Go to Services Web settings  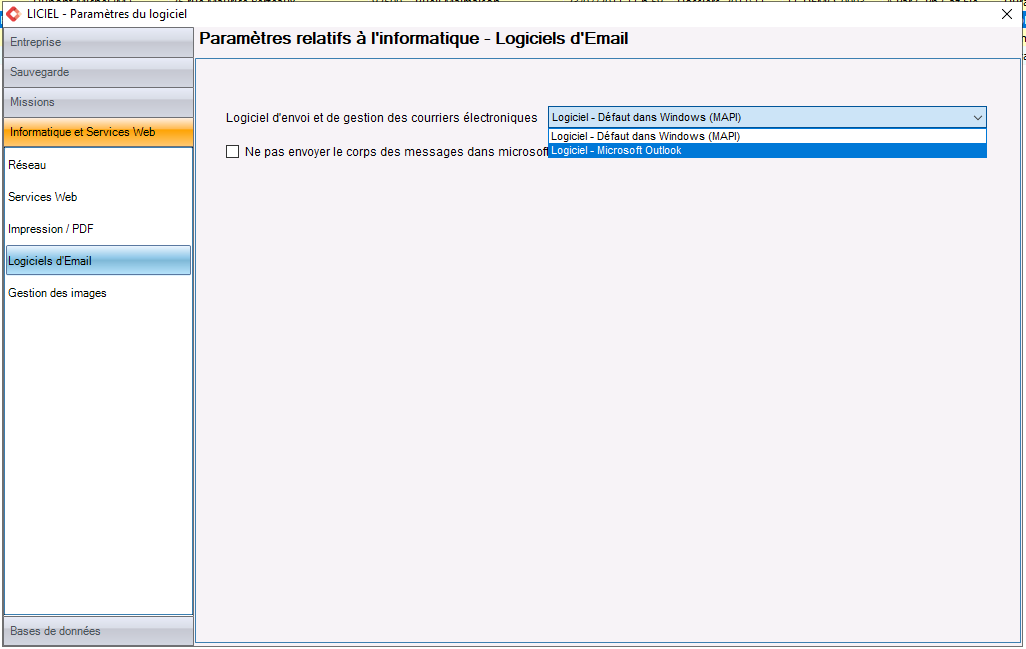43,197
